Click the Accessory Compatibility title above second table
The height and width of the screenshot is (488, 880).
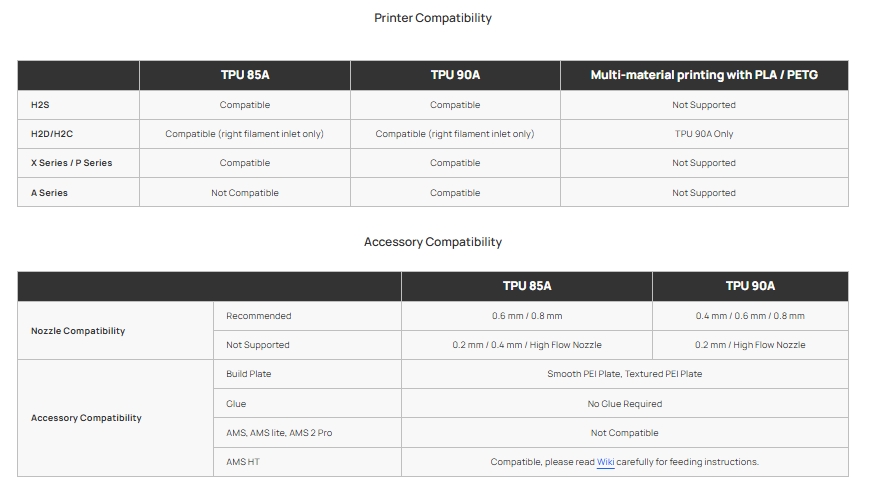(433, 242)
